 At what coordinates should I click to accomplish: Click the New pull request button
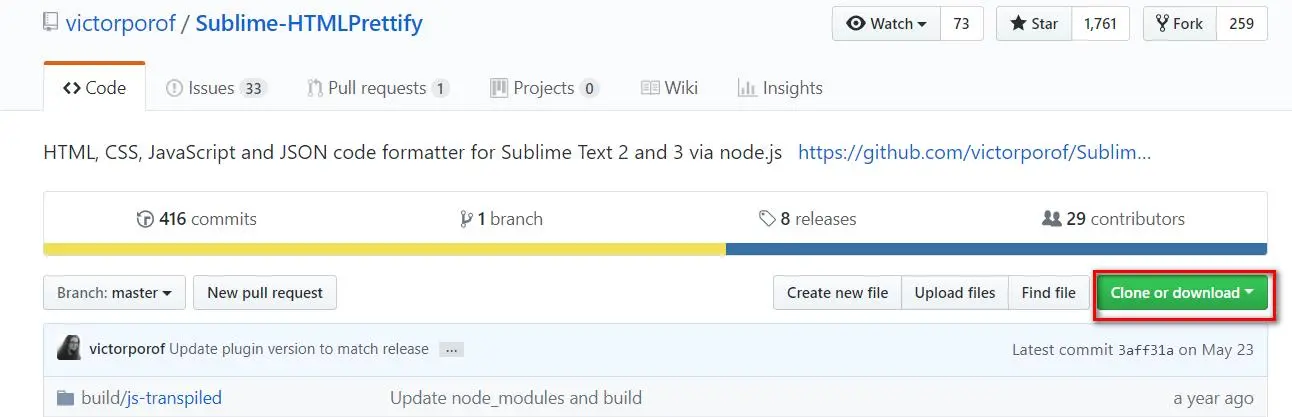click(x=265, y=293)
